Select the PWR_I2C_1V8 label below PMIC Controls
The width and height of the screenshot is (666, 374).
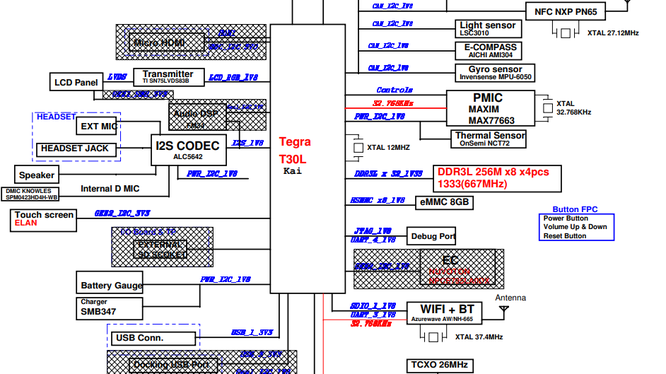click(x=380, y=116)
